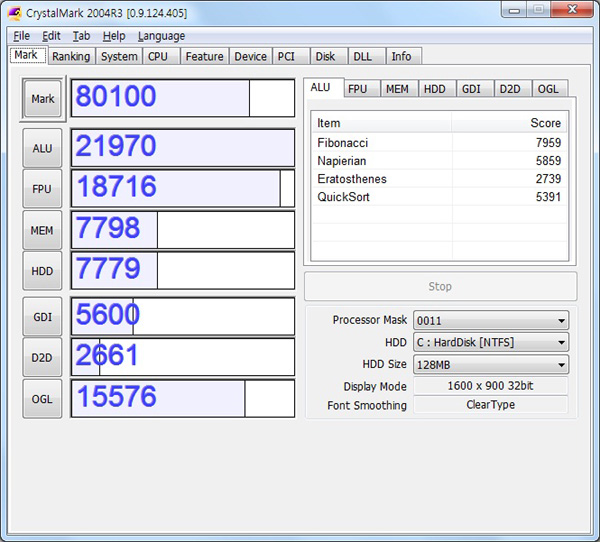This screenshot has width=600, height=542.
Task: Click the 21970 ALU score bar
Action: pos(183,148)
